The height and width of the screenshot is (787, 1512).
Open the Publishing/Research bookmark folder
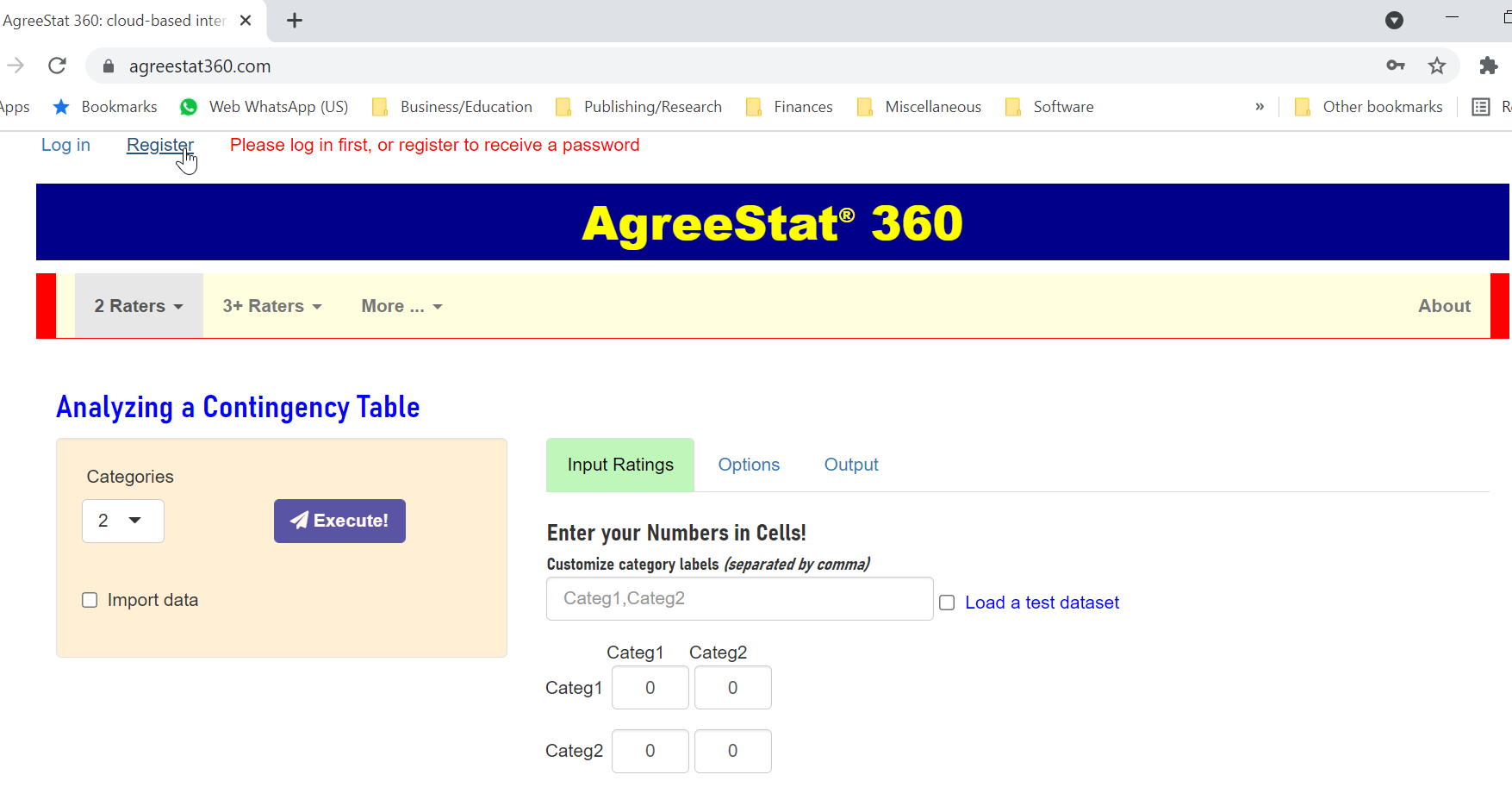tap(652, 106)
